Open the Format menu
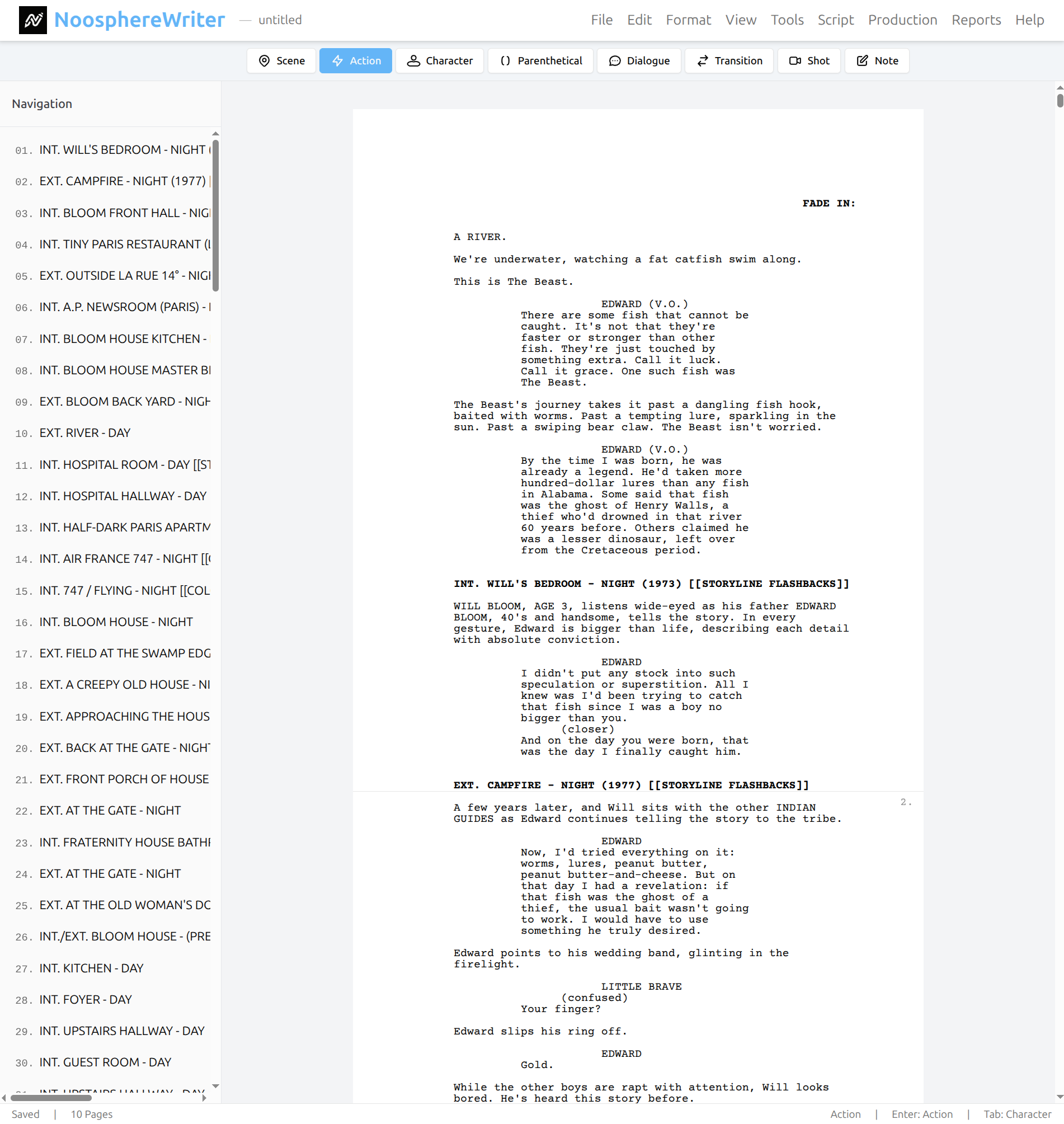 click(689, 20)
